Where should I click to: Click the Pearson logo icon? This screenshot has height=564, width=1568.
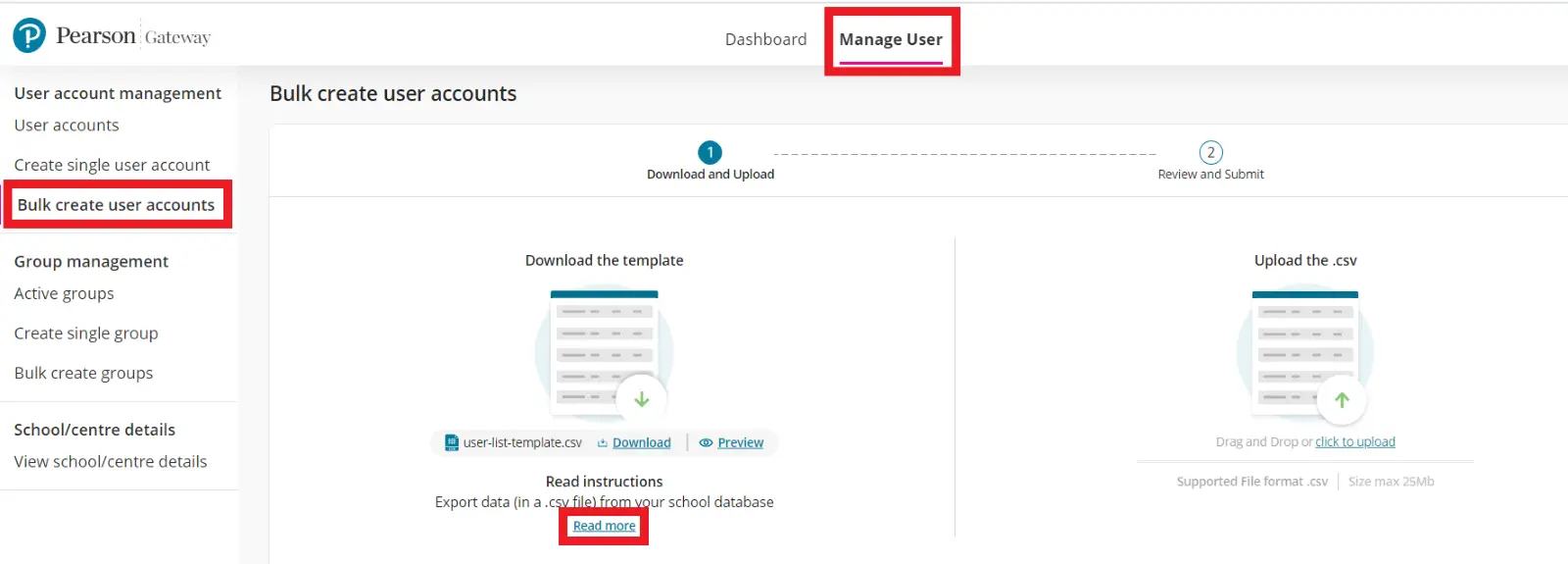coord(29,36)
